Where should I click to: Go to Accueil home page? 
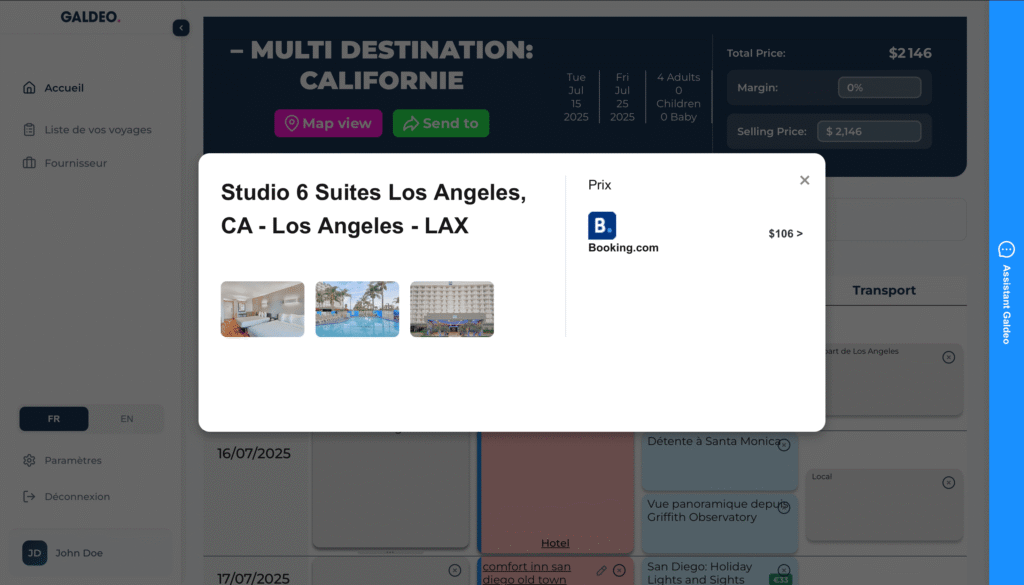64,88
